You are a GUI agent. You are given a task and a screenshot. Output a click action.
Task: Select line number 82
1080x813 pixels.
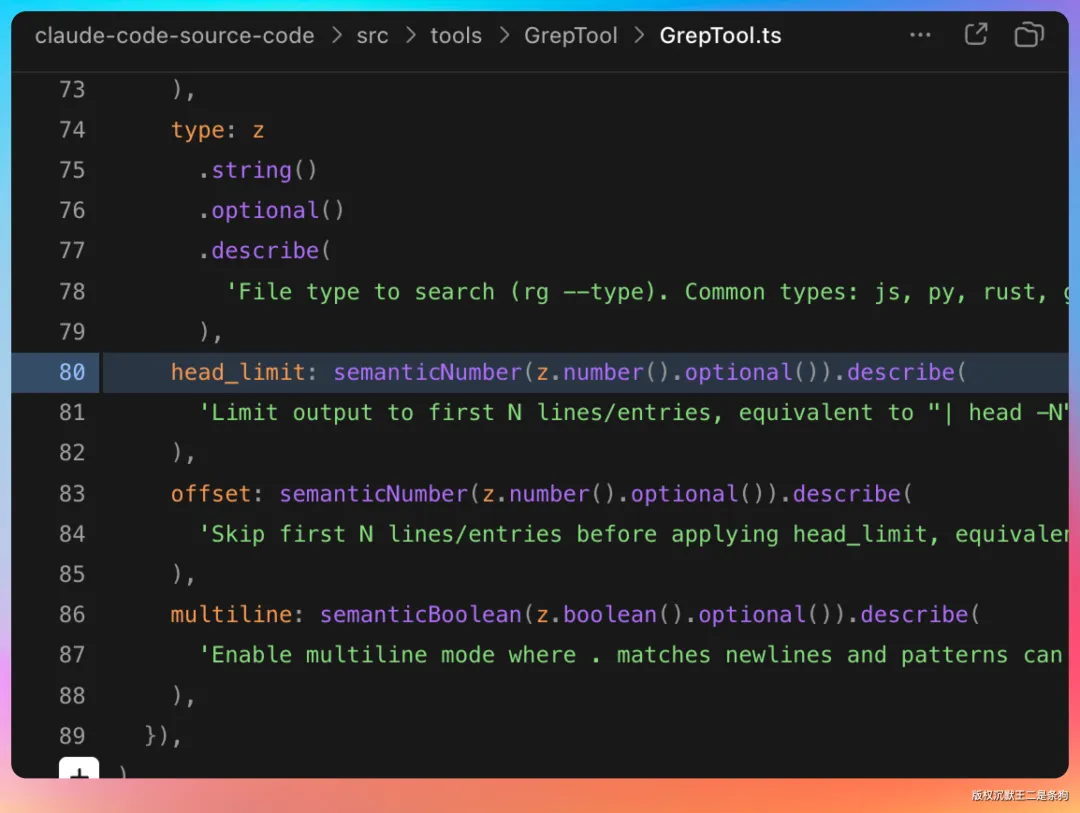pos(72,453)
